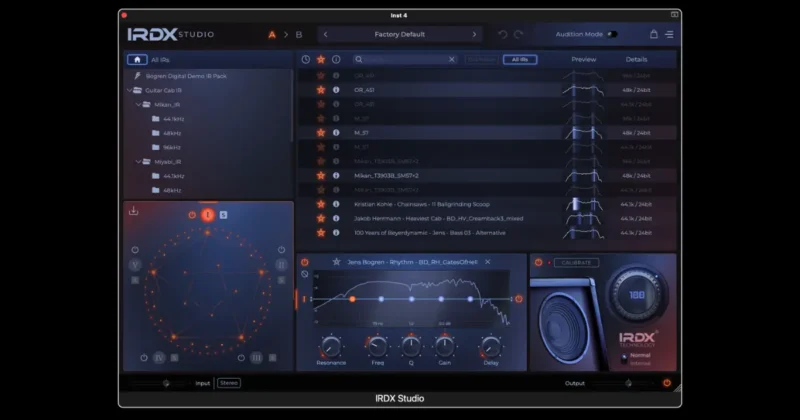Click phase invert icon beside EQ graph
This screenshot has width=800, height=420.
(x=305, y=274)
